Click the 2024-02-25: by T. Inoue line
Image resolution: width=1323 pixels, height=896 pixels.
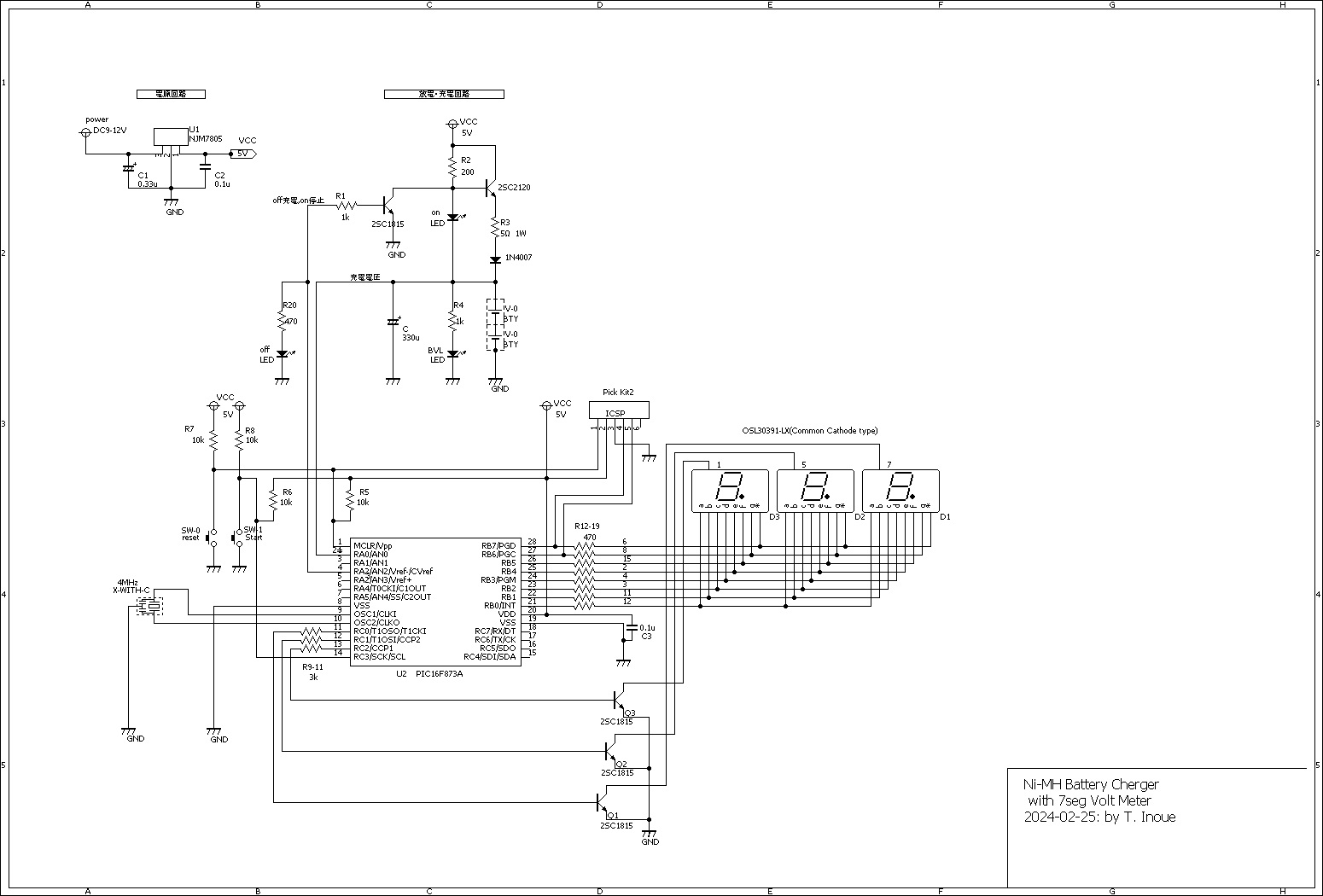tap(1099, 817)
